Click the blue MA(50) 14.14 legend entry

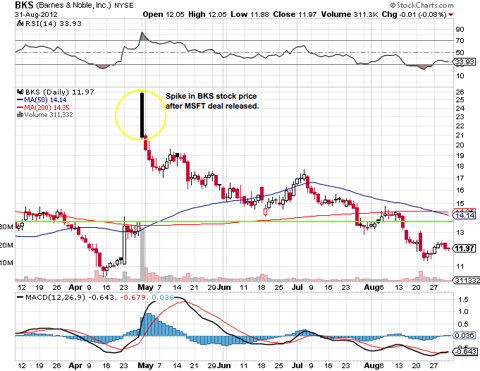coord(41,100)
